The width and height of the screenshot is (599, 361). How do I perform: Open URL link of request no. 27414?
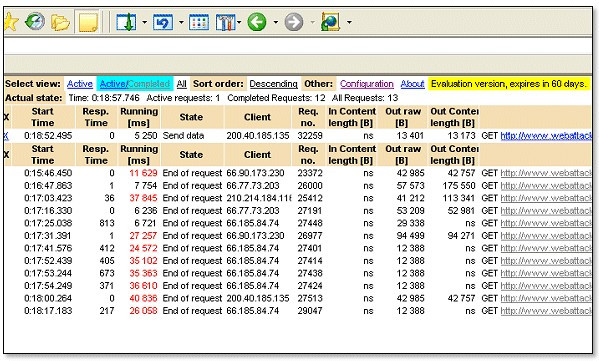546,261
